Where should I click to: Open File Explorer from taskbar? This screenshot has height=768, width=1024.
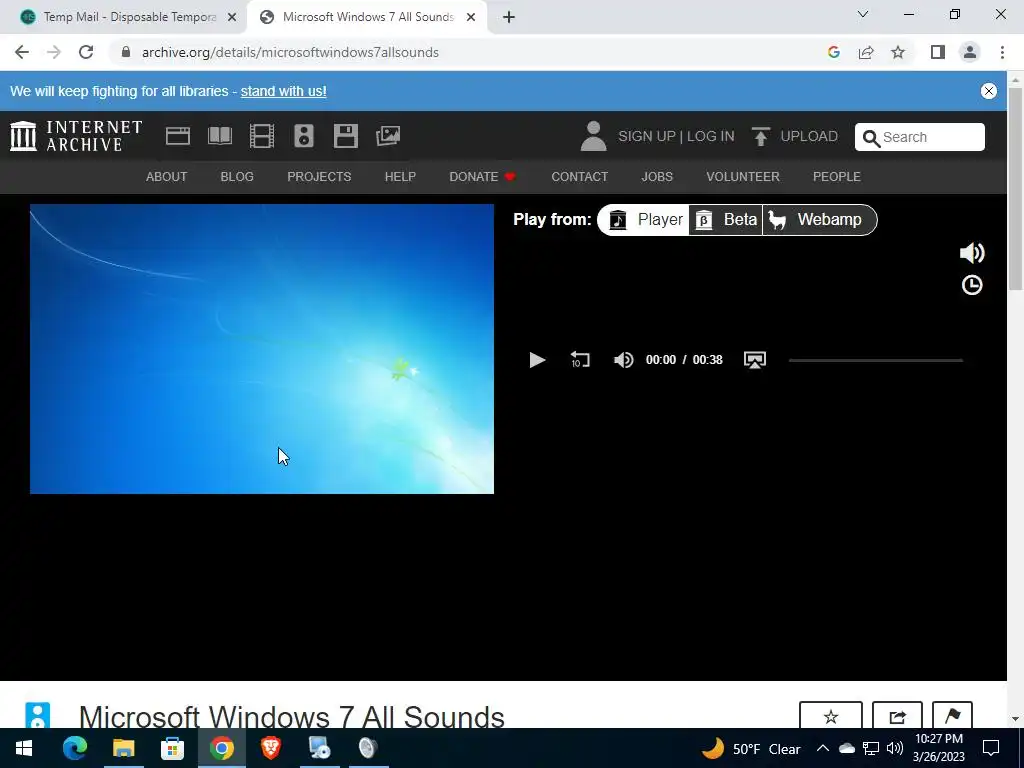(x=123, y=748)
